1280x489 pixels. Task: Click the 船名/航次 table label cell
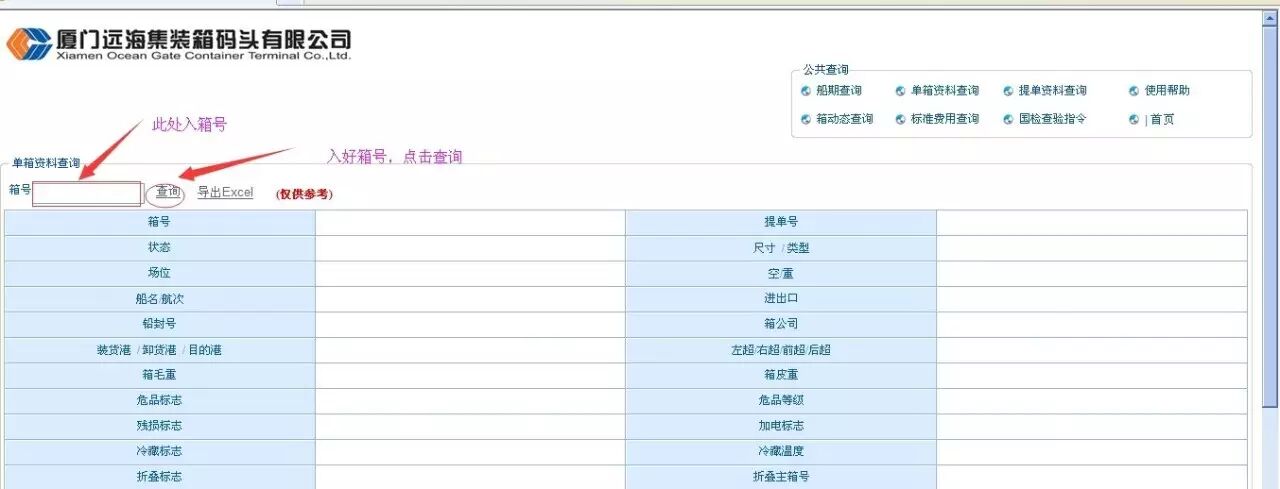pos(160,299)
